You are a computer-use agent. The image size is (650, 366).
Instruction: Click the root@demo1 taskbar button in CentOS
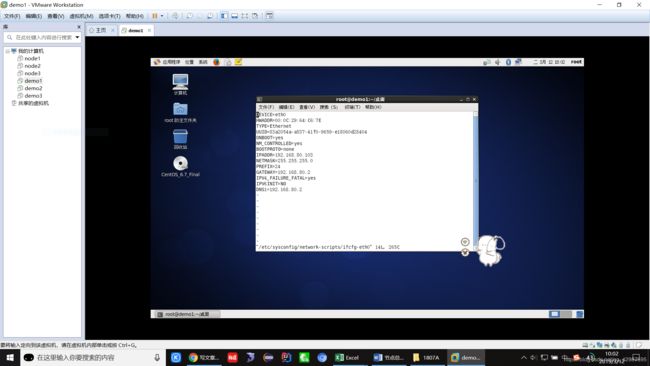[x=187, y=314]
